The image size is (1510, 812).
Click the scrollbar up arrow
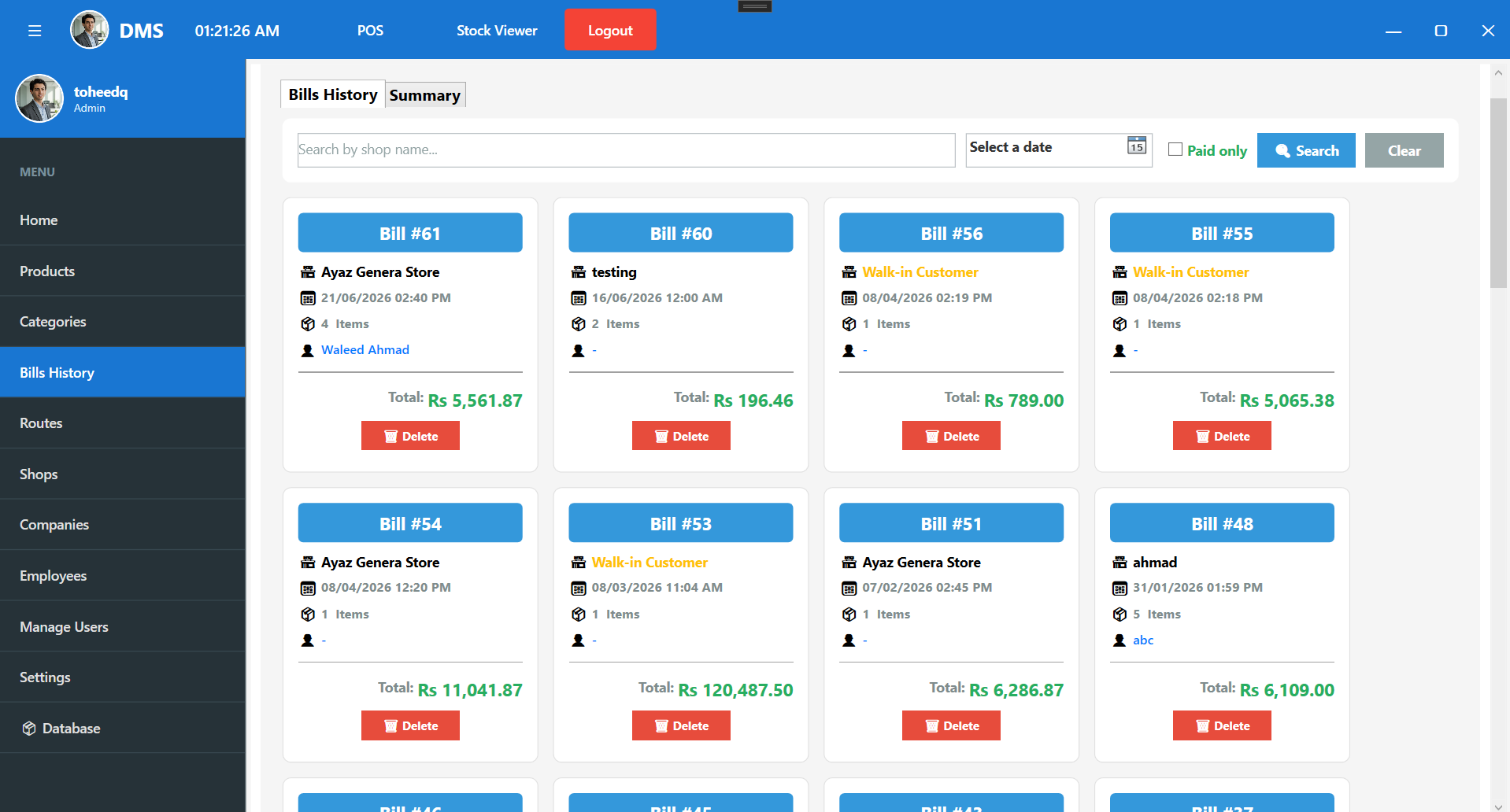(x=1498, y=73)
